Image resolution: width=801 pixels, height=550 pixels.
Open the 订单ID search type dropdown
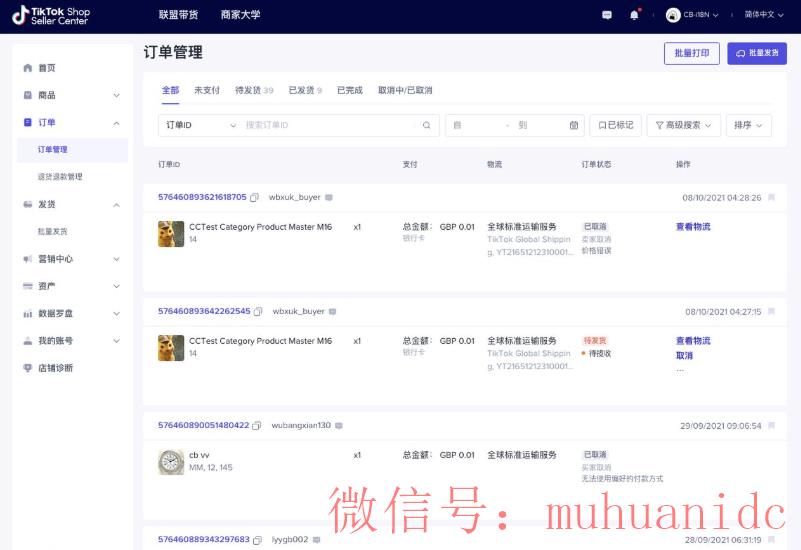(200, 125)
